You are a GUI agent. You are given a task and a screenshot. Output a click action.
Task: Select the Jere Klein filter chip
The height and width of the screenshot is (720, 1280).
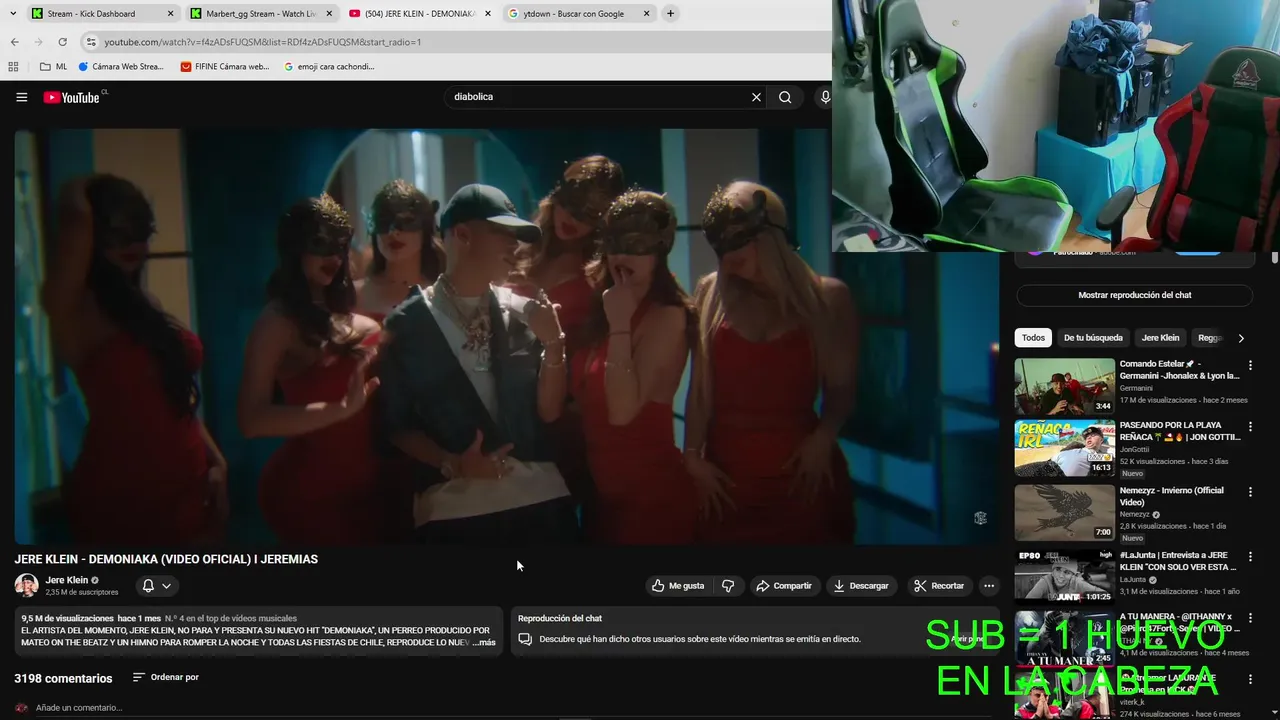pyautogui.click(x=1160, y=338)
